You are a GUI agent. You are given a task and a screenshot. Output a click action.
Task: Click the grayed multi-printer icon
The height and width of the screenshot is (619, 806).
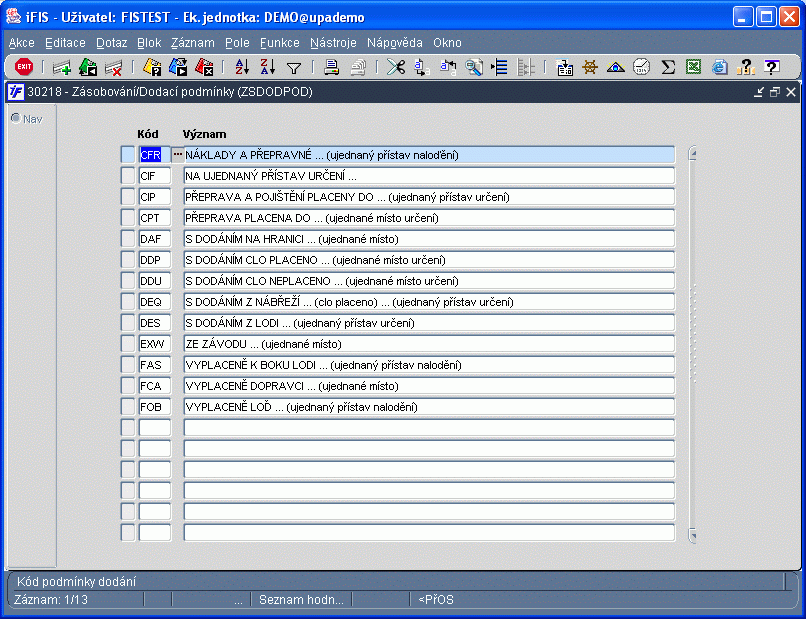pyautogui.click(x=358, y=67)
